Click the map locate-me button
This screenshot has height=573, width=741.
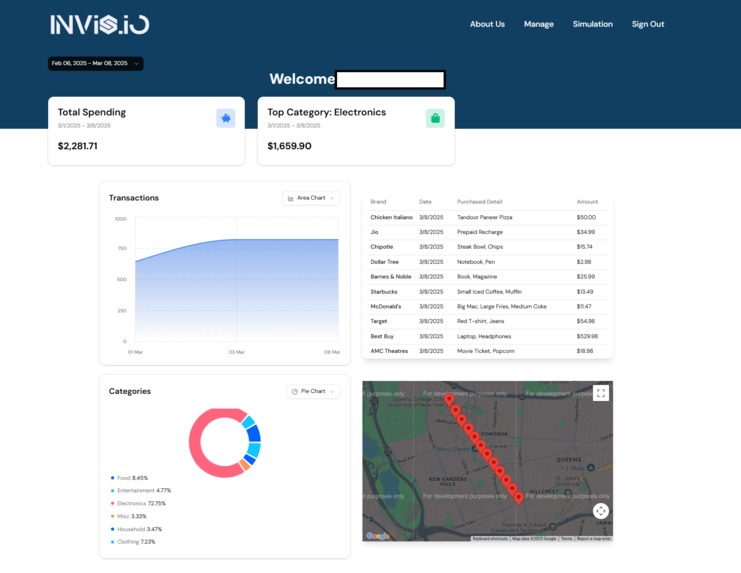coord(601,511)
